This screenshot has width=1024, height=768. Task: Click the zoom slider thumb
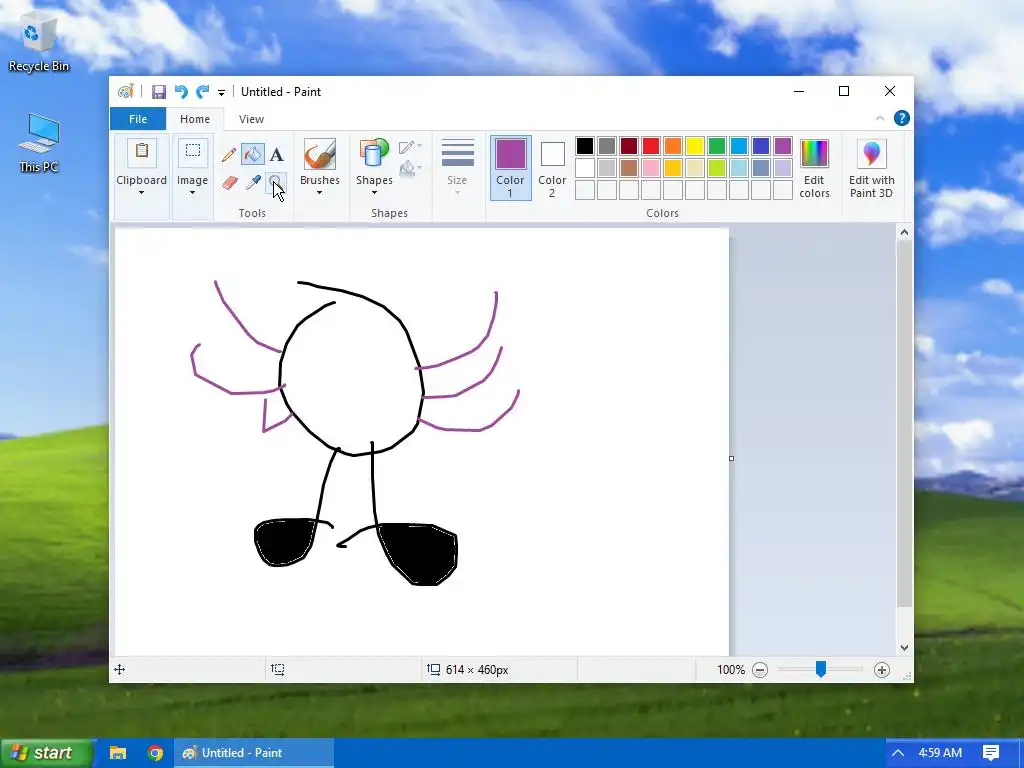(x=821, y=669)
